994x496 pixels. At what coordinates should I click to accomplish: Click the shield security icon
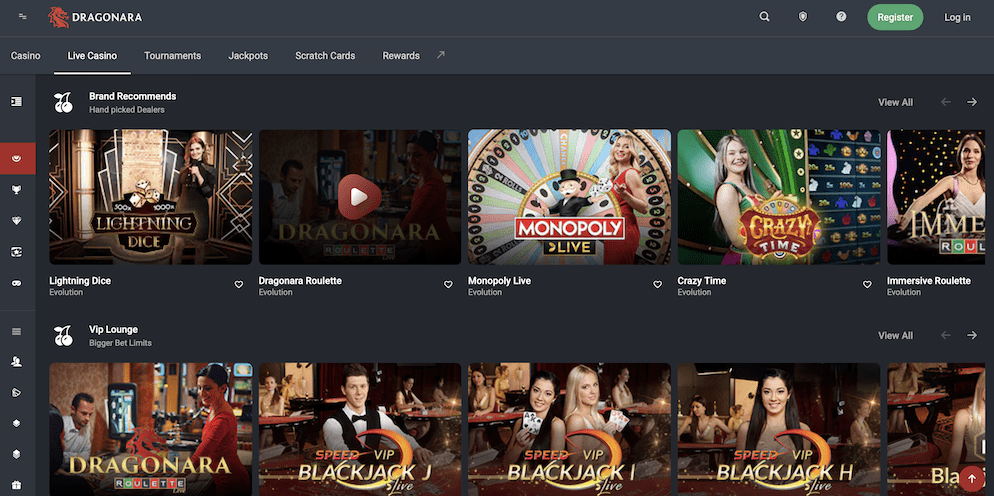click(x=803, y=17)
